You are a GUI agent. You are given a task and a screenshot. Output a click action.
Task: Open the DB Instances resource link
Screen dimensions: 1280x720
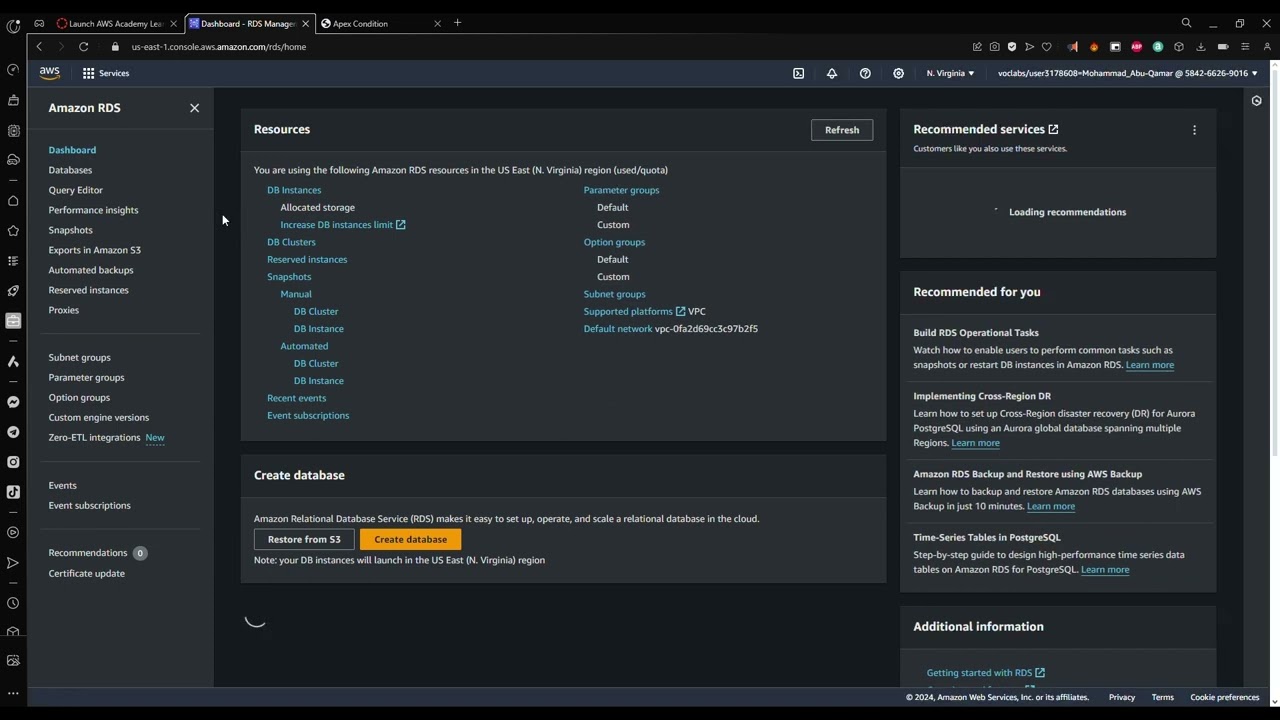(294, 190)
